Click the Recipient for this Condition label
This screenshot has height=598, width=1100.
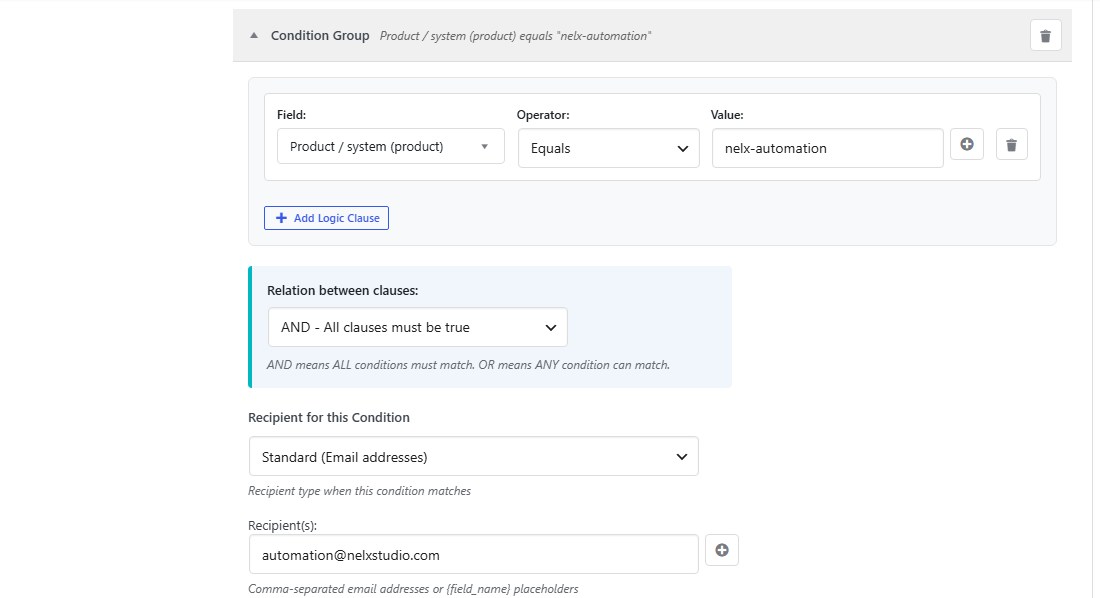pos(328,418)
